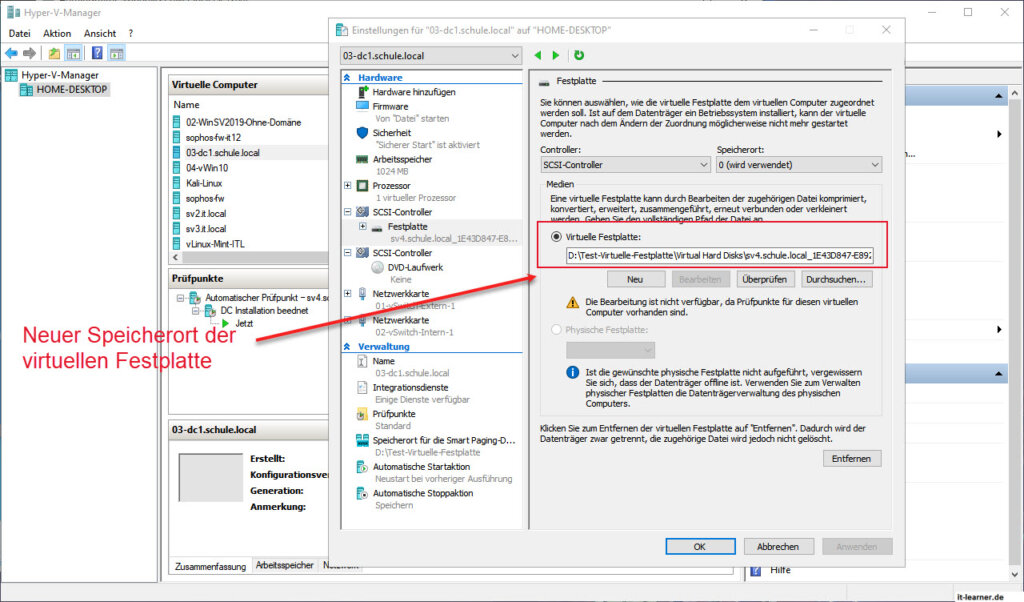Open the Aktion menu
The image size is (1024, 602).
(x=57, y=33)
